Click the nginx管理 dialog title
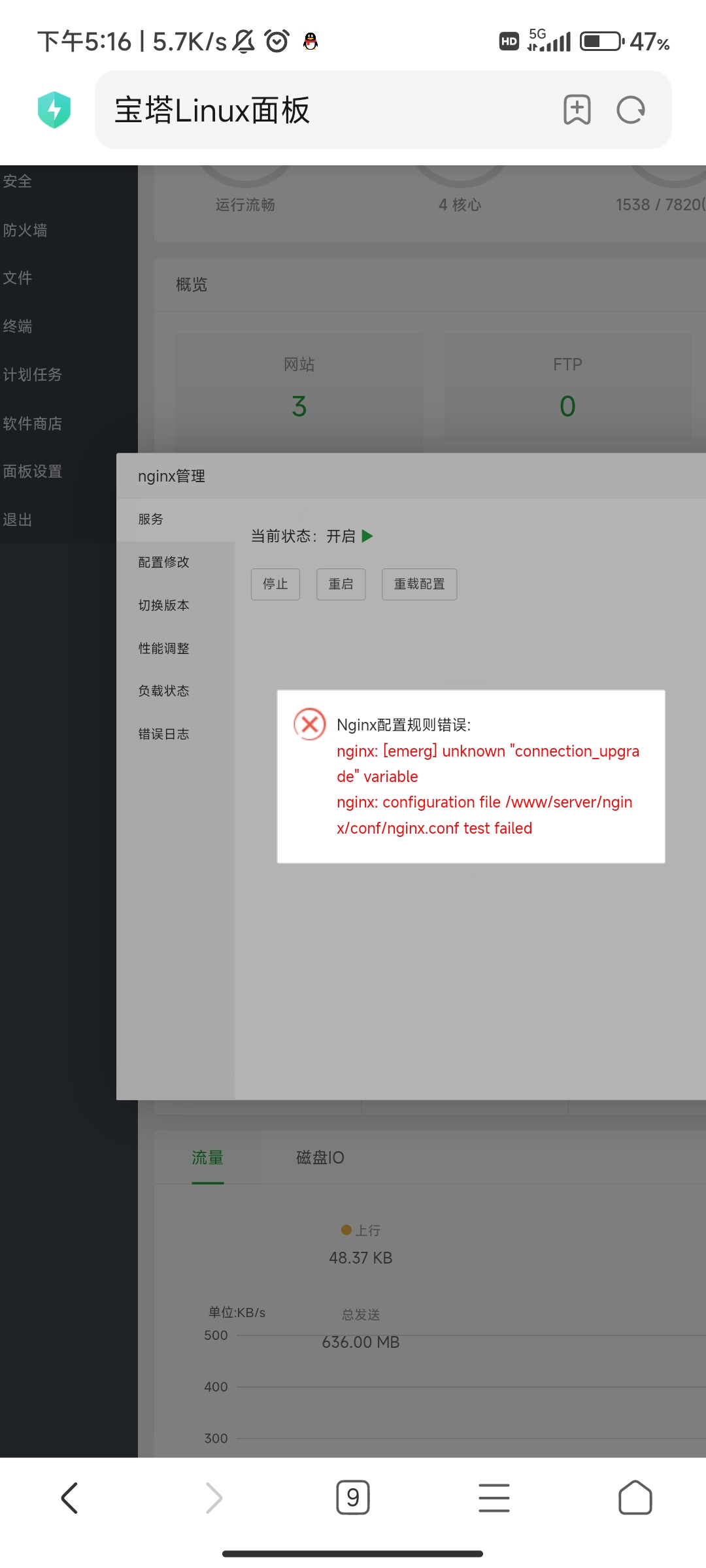The image size is (706, 1568). pos(171,476)
